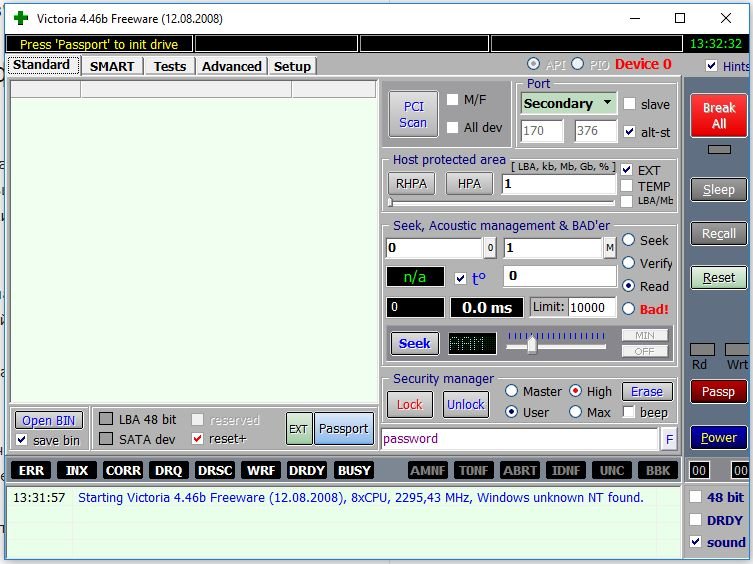Click the DRDY status indicator
Image resolution: width=753 pixels, height=564 pixels.
(x=307, y=470)
